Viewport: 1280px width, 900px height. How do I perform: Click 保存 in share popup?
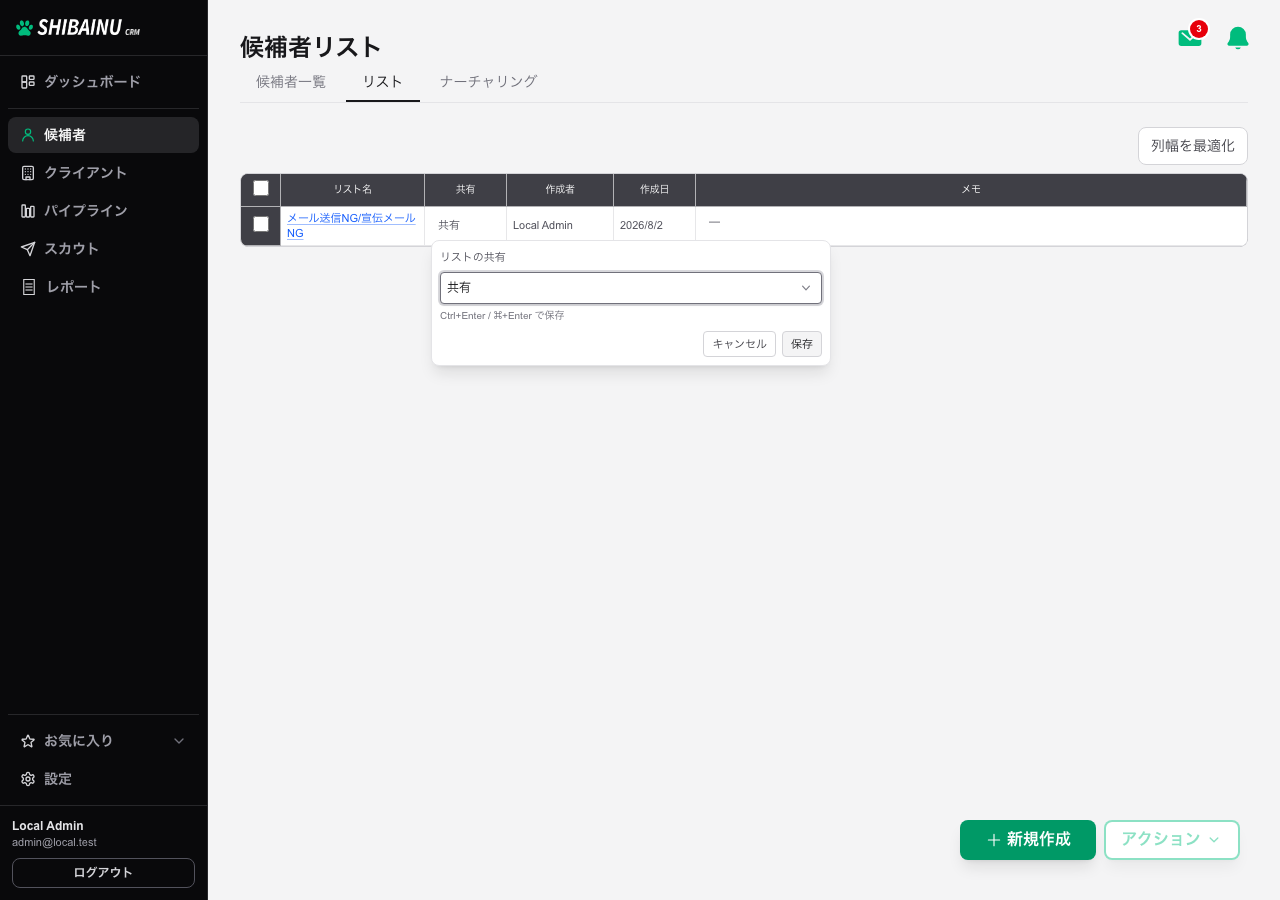click(x=802, y=344)
